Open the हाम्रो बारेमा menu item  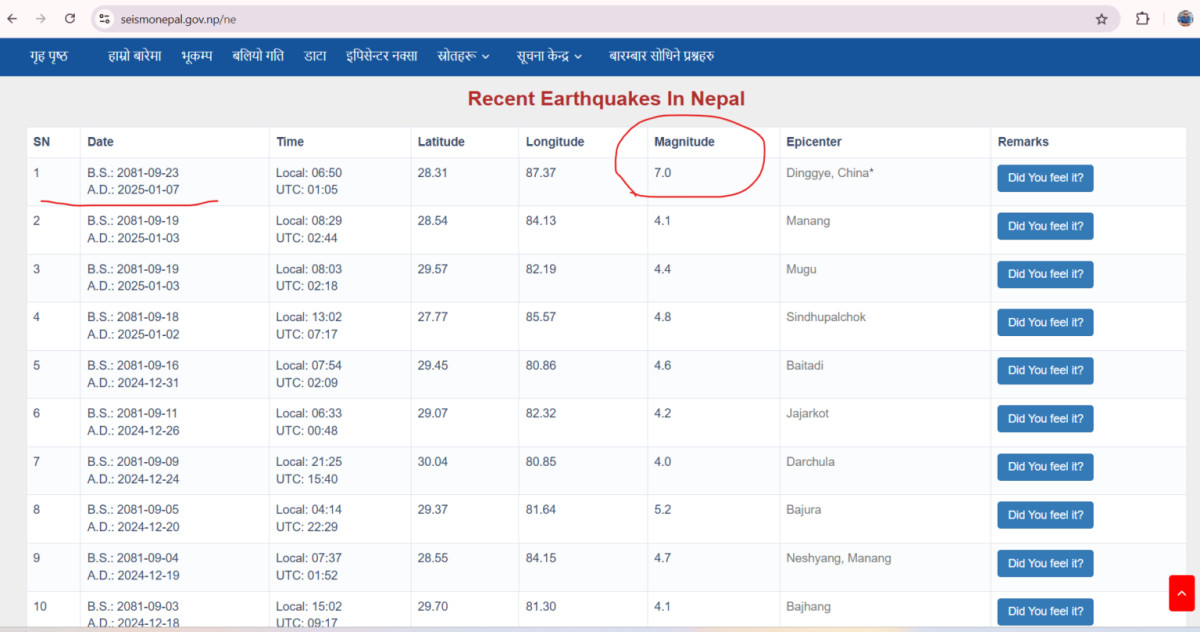coord(135,56)
